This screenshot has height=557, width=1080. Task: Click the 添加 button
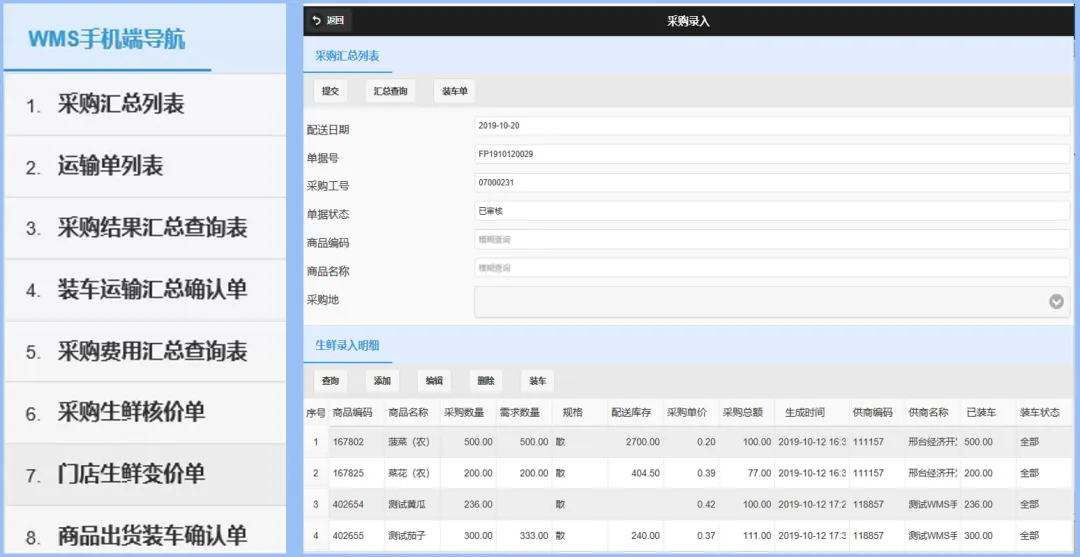(382, 381)
